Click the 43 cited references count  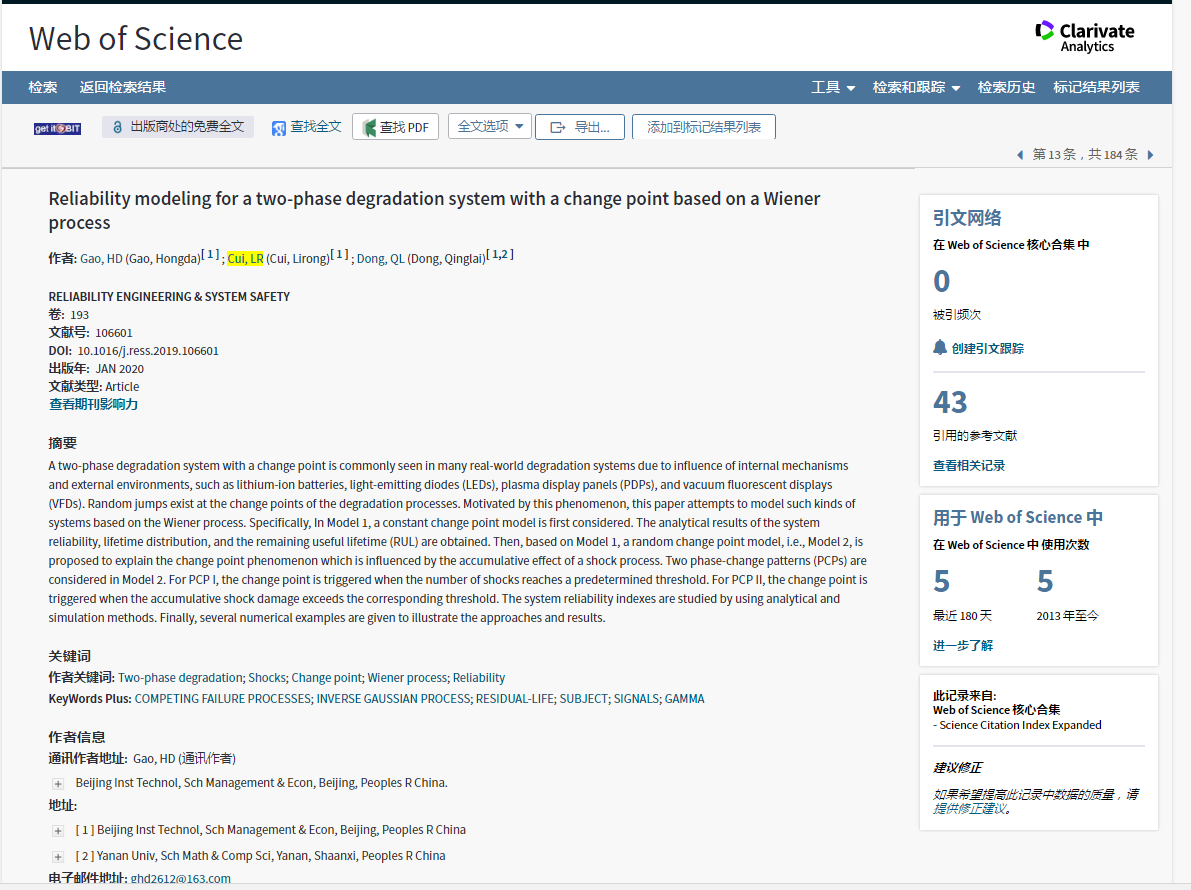click(950, 402)
